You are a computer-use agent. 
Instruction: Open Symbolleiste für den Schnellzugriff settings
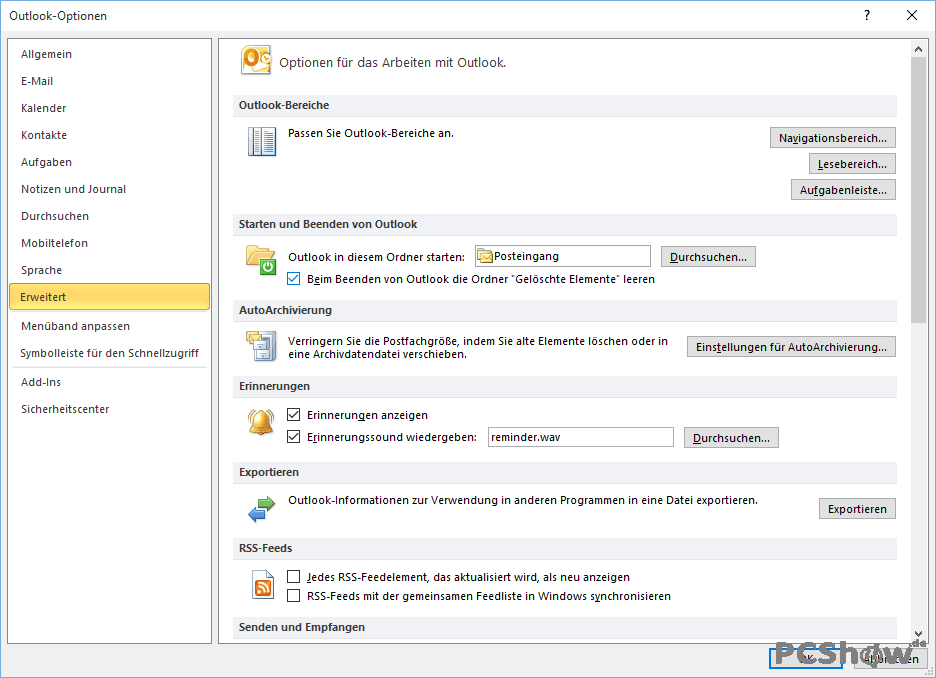click(x=110, y=353)
